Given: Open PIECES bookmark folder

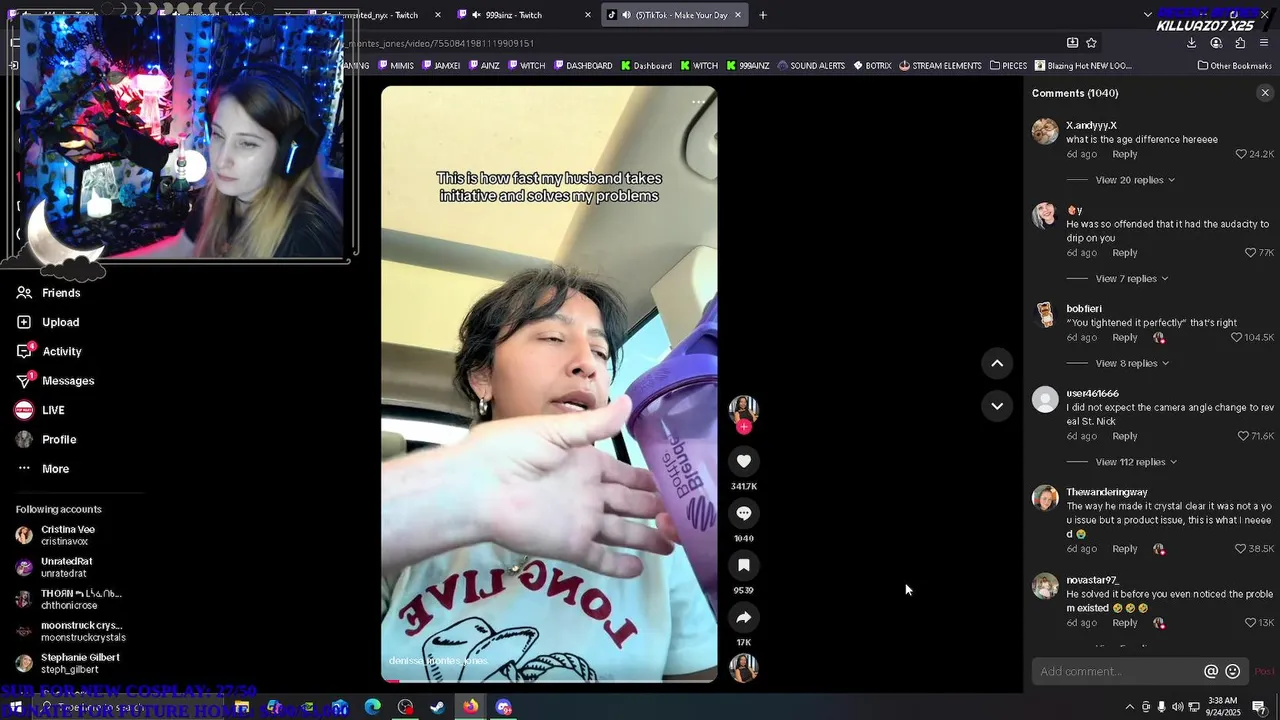Looking at the screenshot, I should coord(1008,66).
